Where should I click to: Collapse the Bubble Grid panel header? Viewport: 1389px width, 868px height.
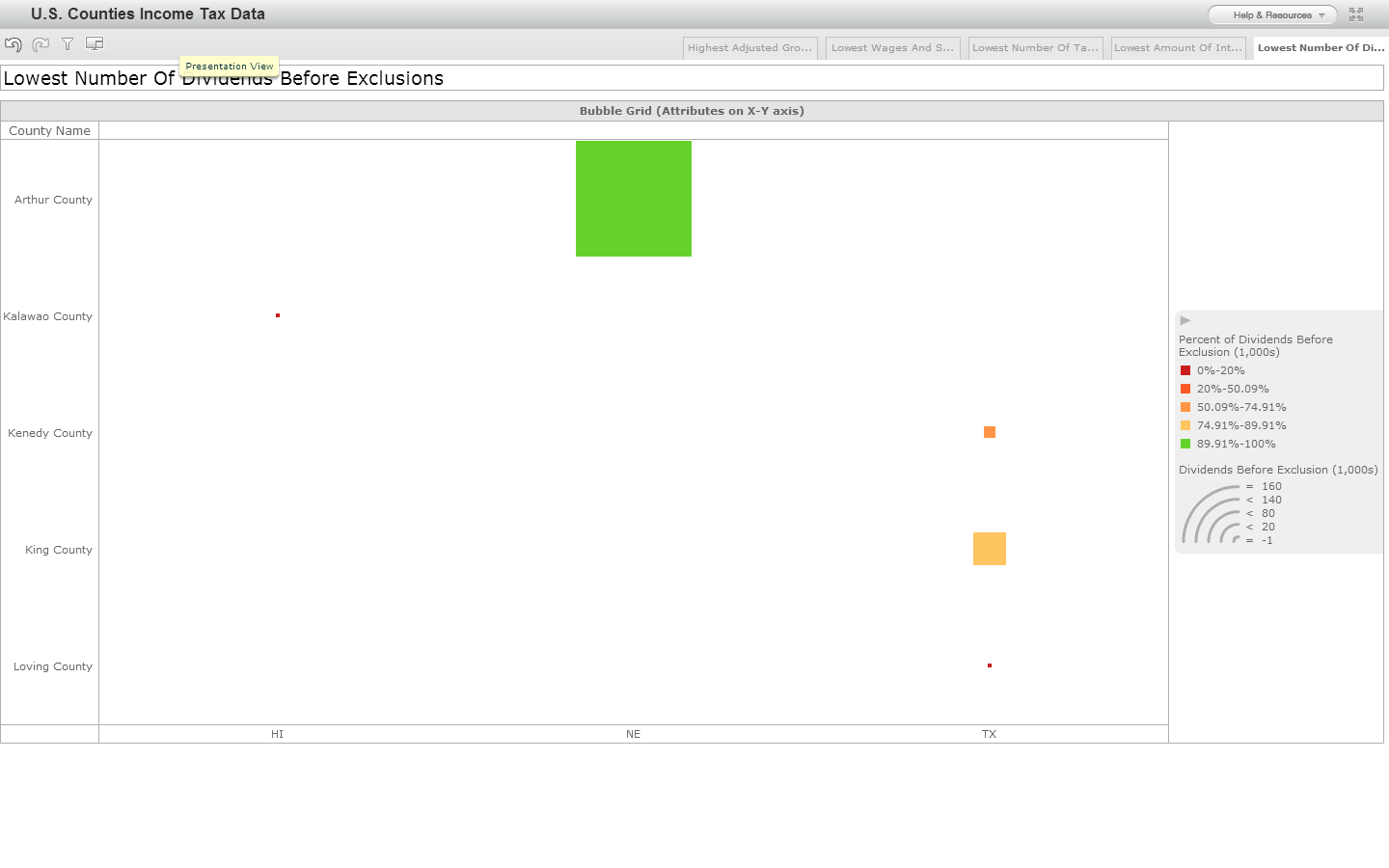point(693,110)
